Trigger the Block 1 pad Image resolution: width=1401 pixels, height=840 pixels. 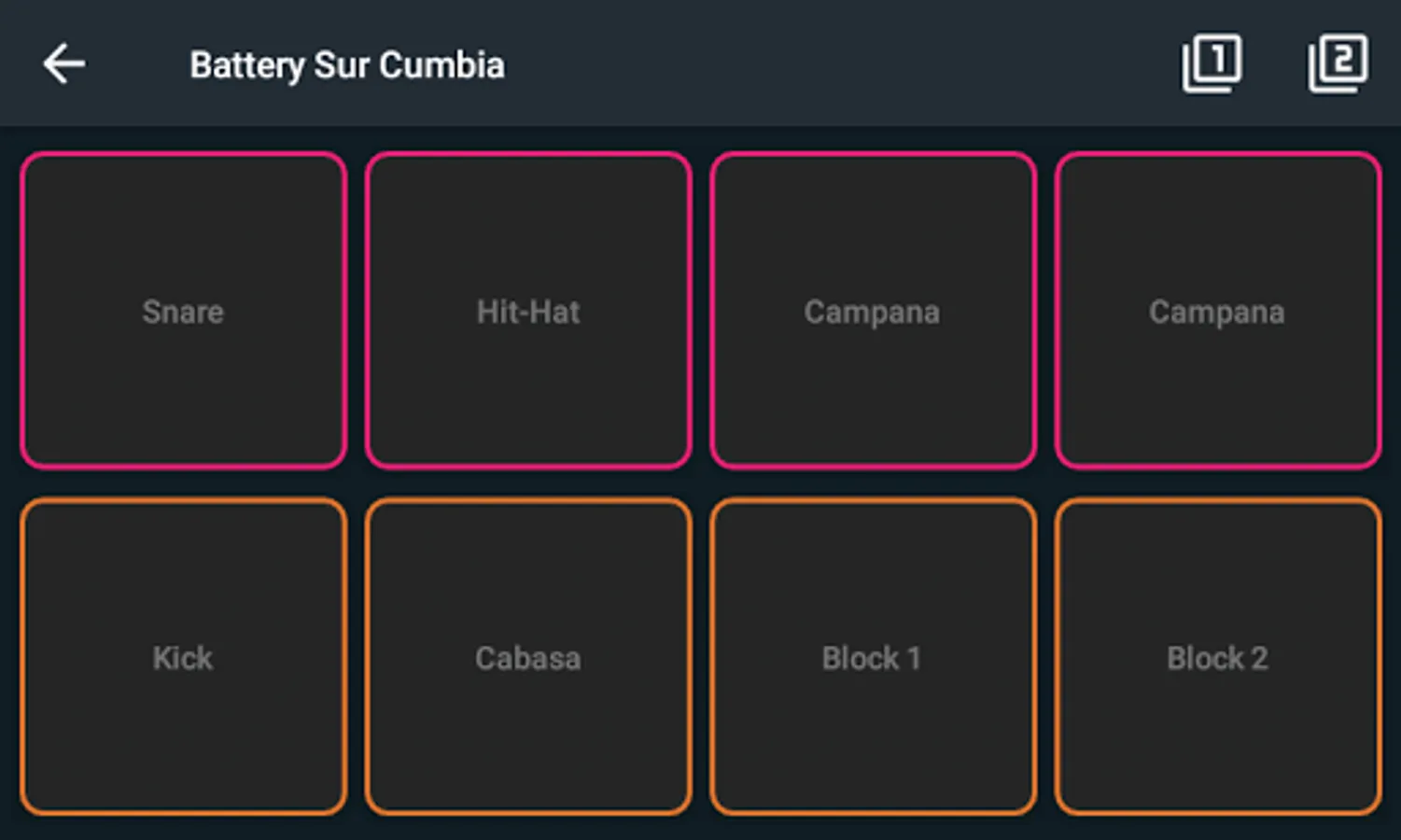(x=873, y=657)
